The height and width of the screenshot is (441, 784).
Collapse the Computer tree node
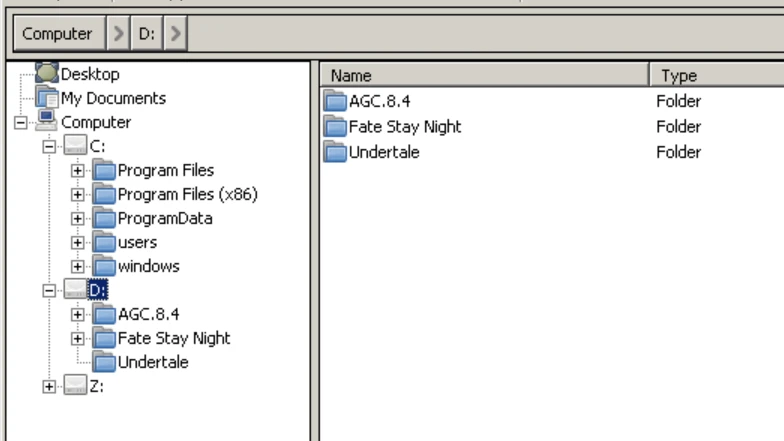click(21, 123)
